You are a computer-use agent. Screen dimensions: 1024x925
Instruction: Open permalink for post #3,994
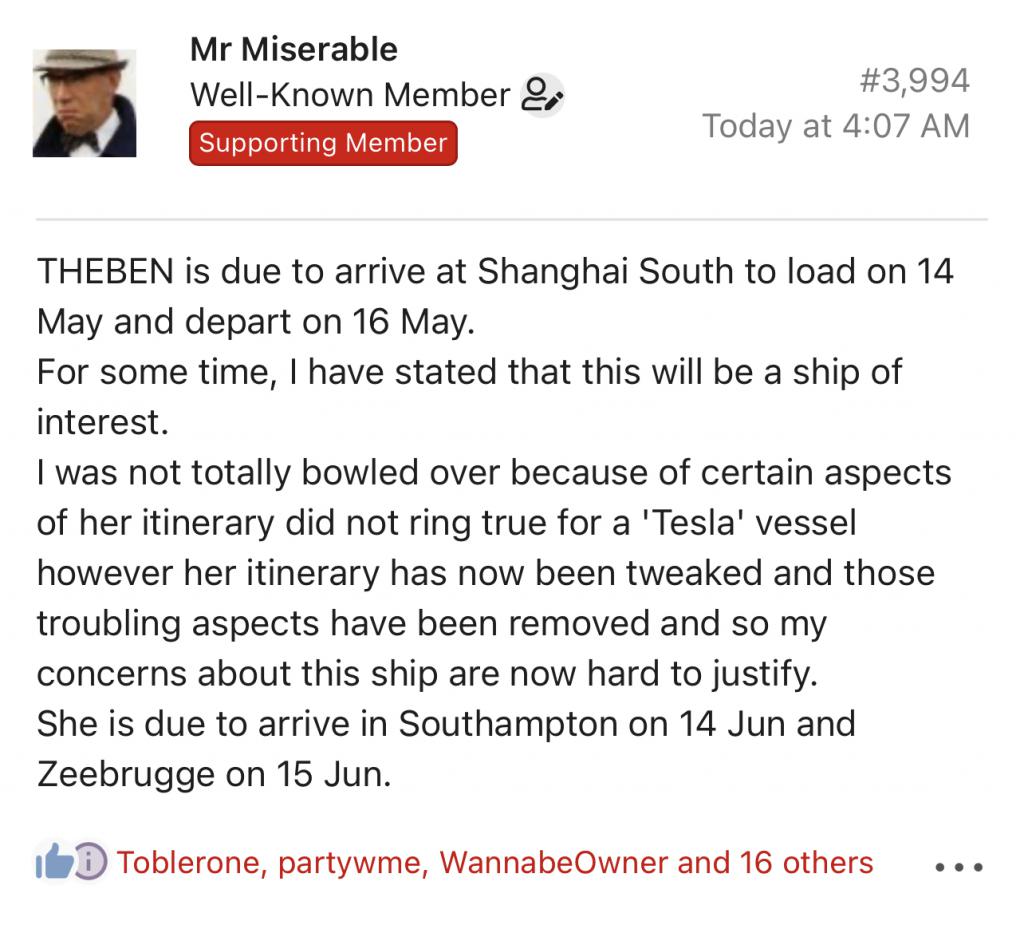tap(914, 81)
